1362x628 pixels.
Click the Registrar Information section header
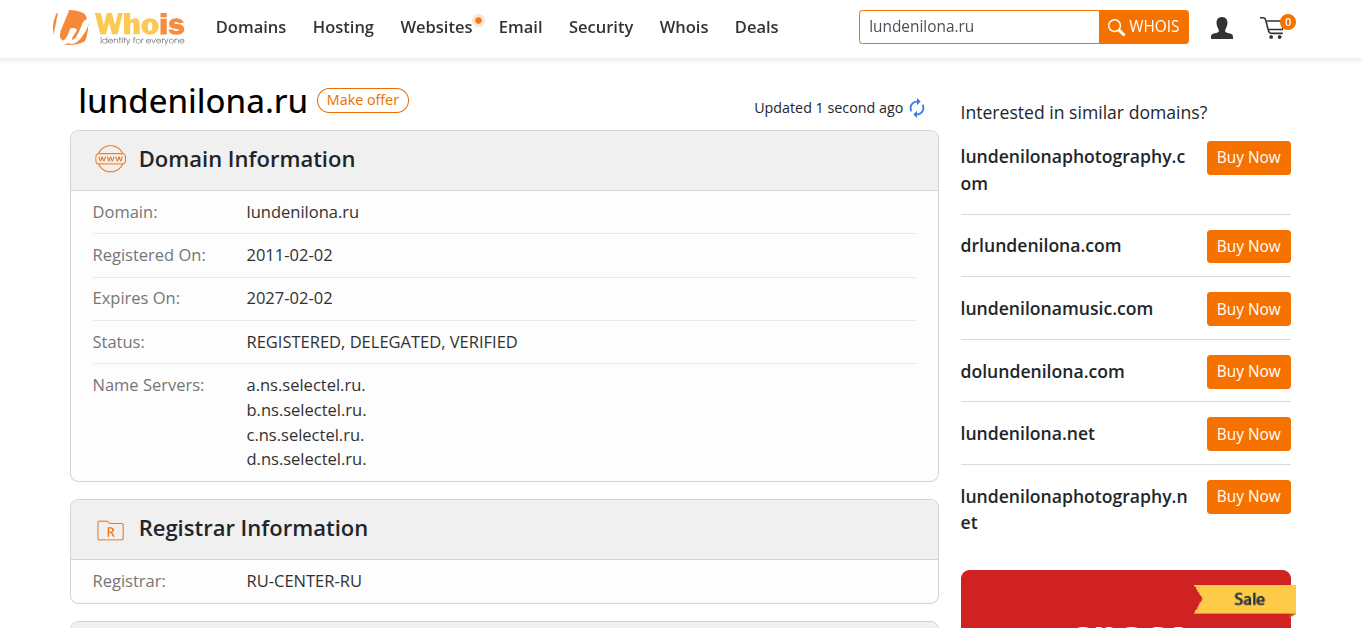[504, 529]
